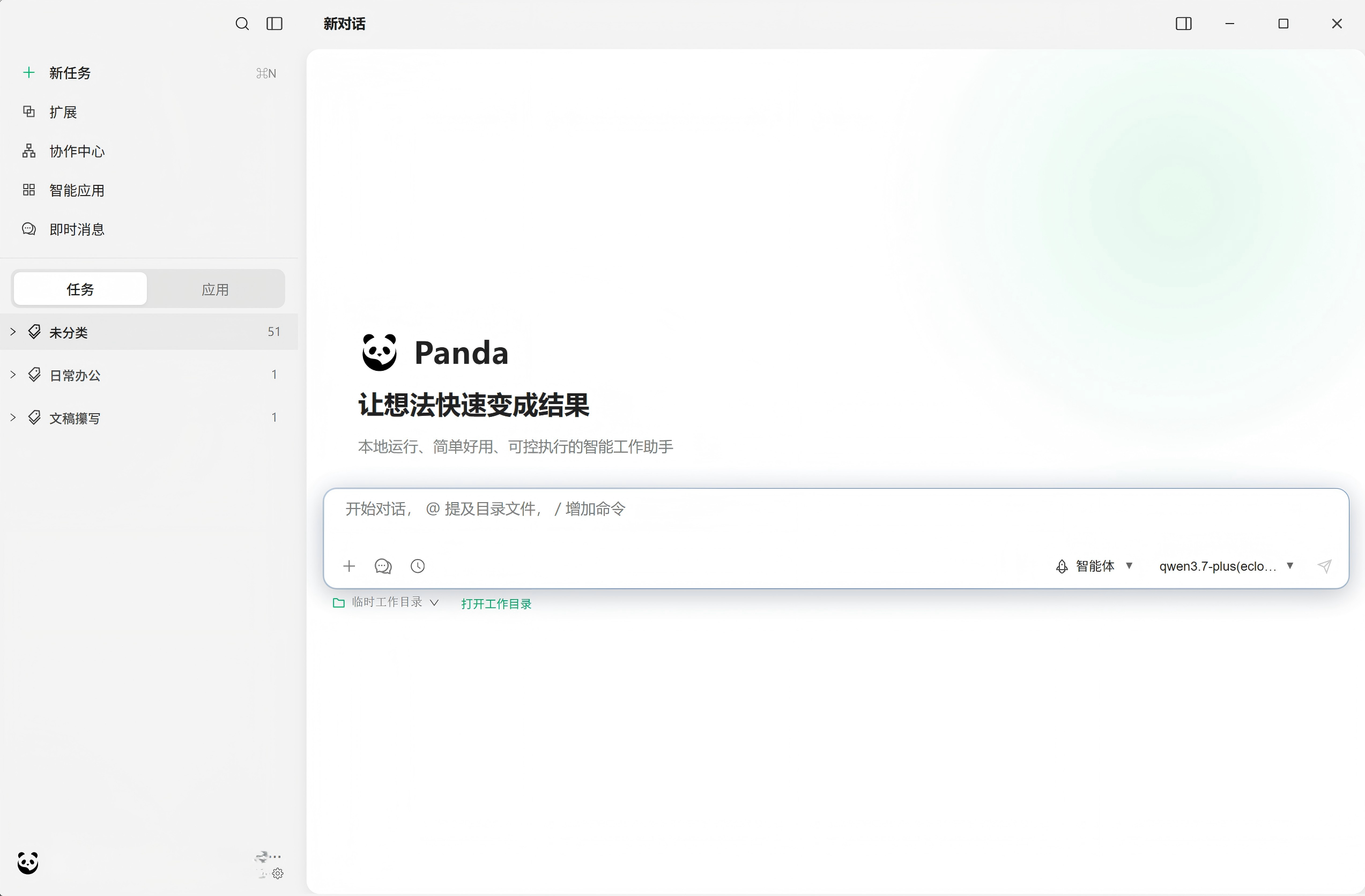The height and width of the screenshot is (896, 1365).
Task: Switch to the 应用 tab
Action: pyautogui.click(x=215, y=289)
